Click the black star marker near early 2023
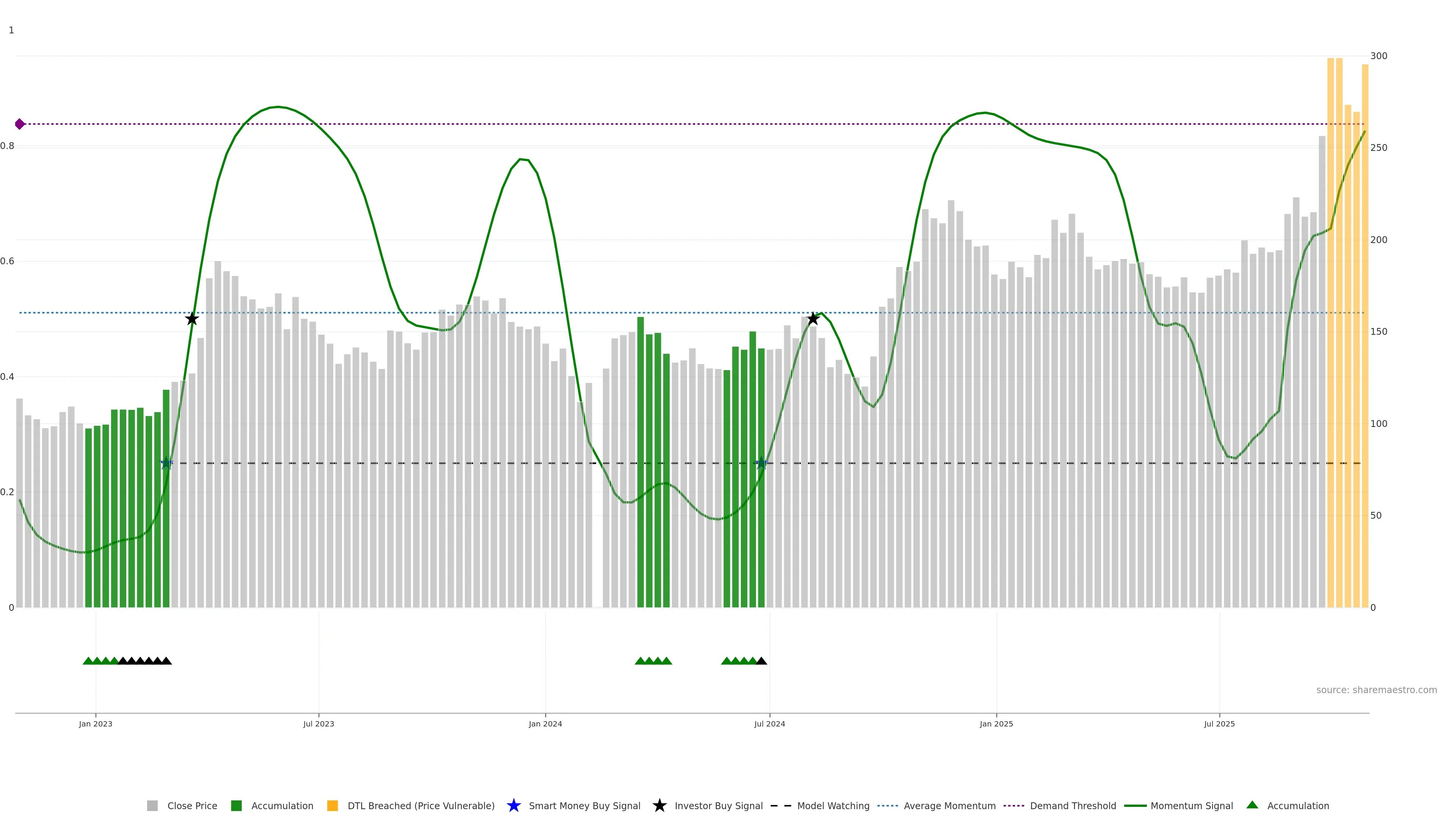This screenshot has height=819, width=1456. coord(192,319)
